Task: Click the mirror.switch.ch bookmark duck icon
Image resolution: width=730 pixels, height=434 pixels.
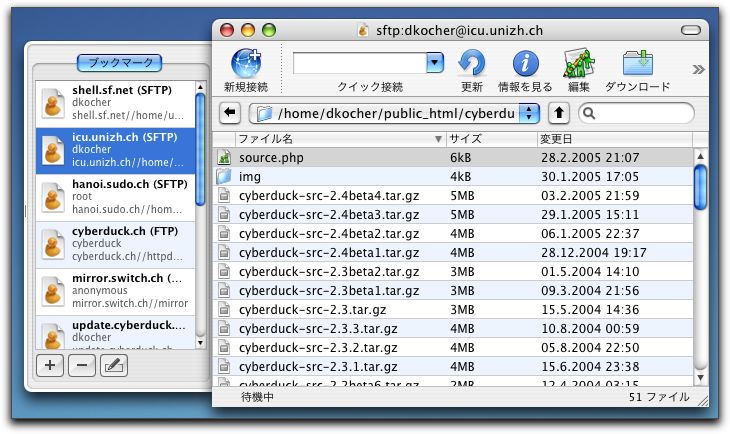Action: tap(53, 292)
